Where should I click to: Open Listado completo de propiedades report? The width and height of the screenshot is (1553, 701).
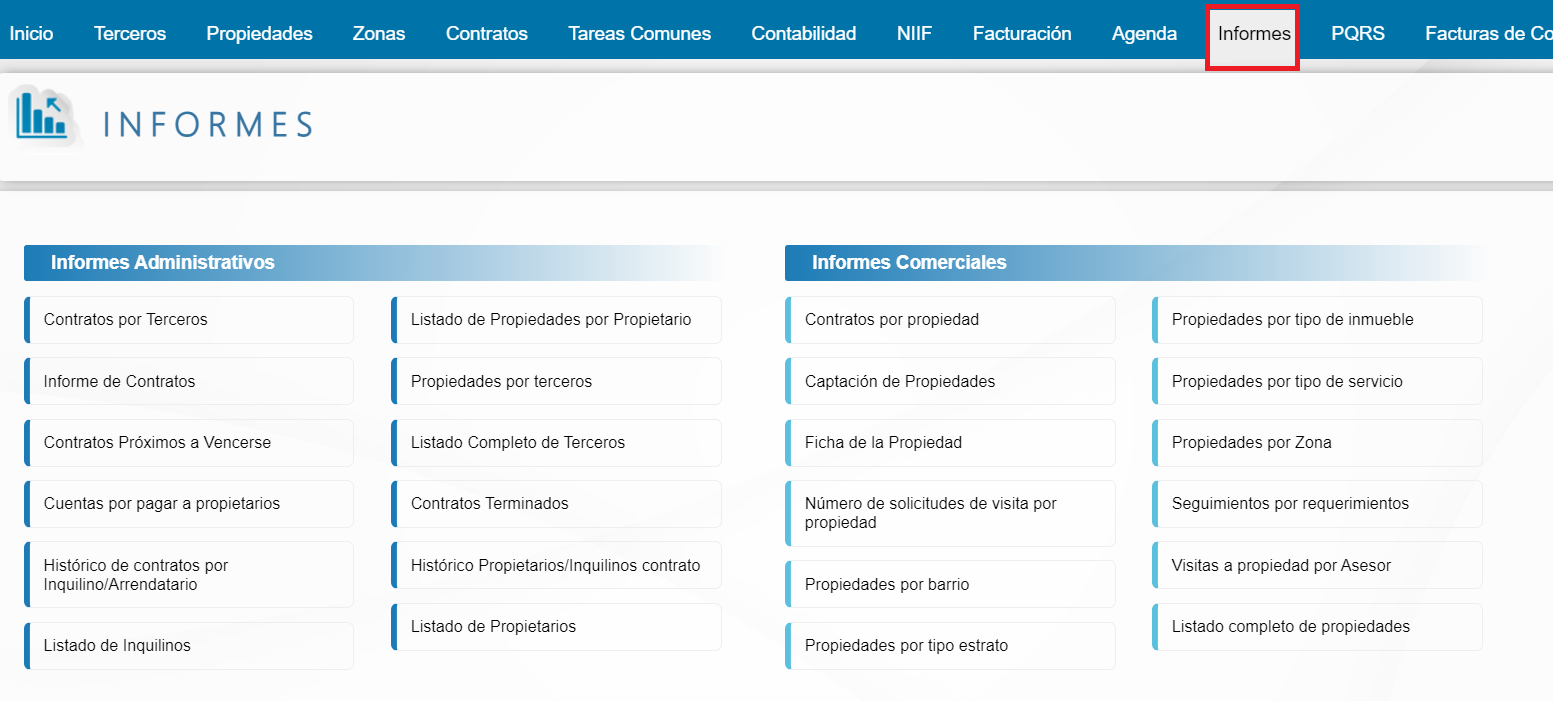pos(1317,627)
